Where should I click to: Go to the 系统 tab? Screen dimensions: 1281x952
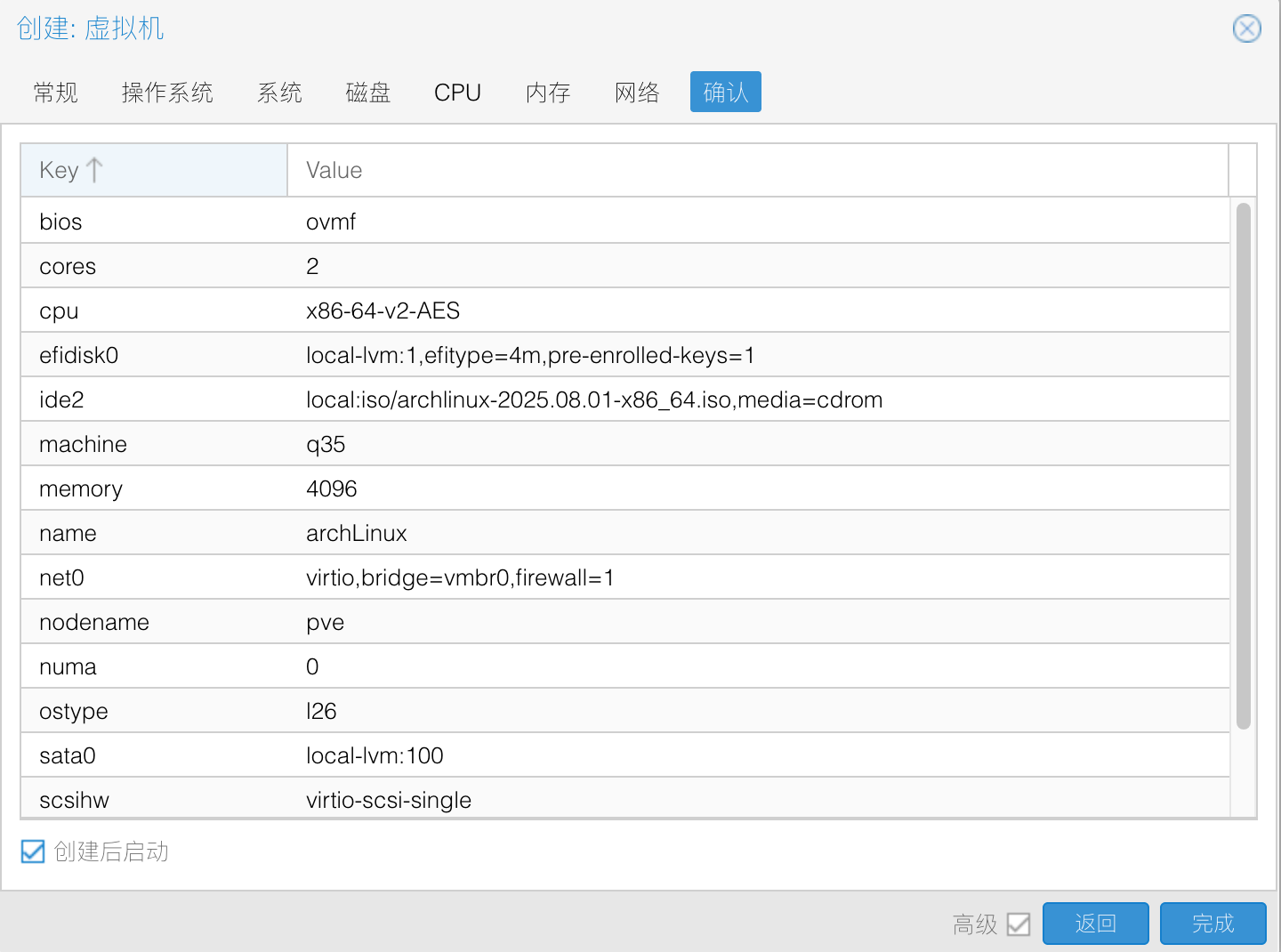click(279, 93)
